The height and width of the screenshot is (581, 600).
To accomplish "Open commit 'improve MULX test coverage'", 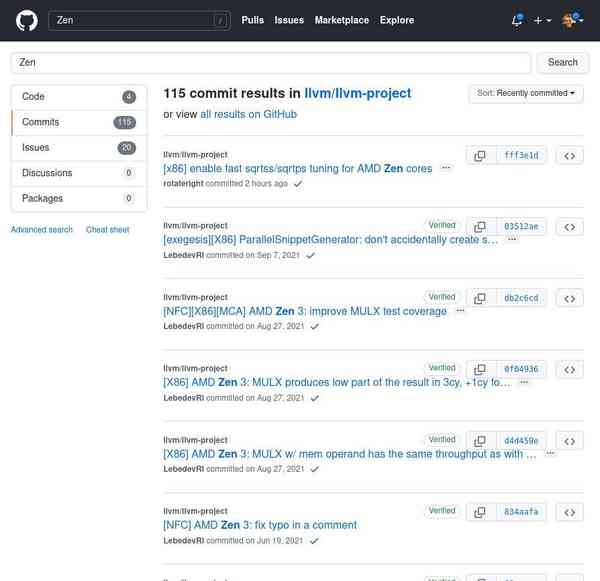I will (x=305, y=311).
